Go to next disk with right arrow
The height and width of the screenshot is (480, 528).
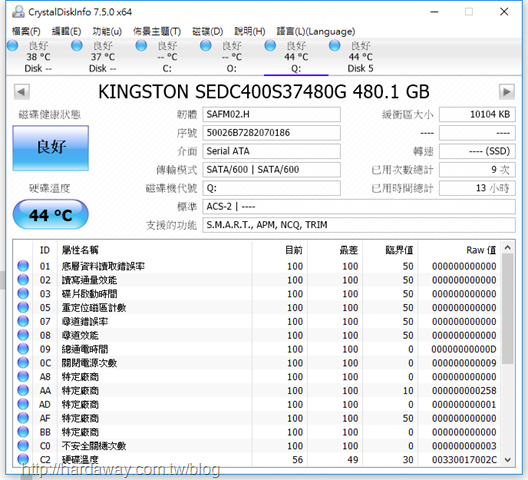point(506,92)
